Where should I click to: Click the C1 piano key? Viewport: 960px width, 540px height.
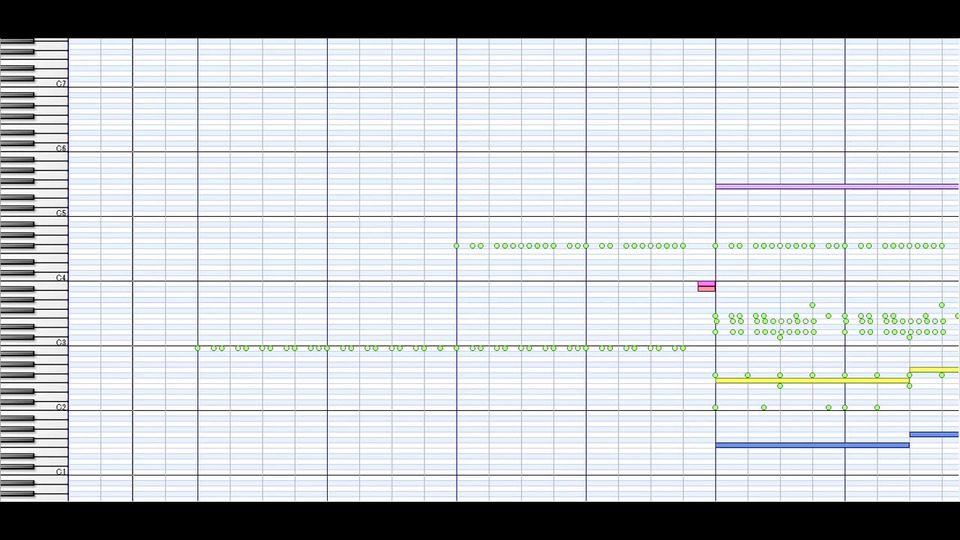(34, 472)
